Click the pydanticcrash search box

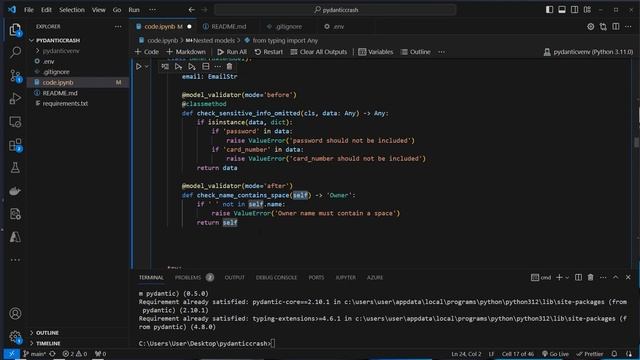coord(335,10)
